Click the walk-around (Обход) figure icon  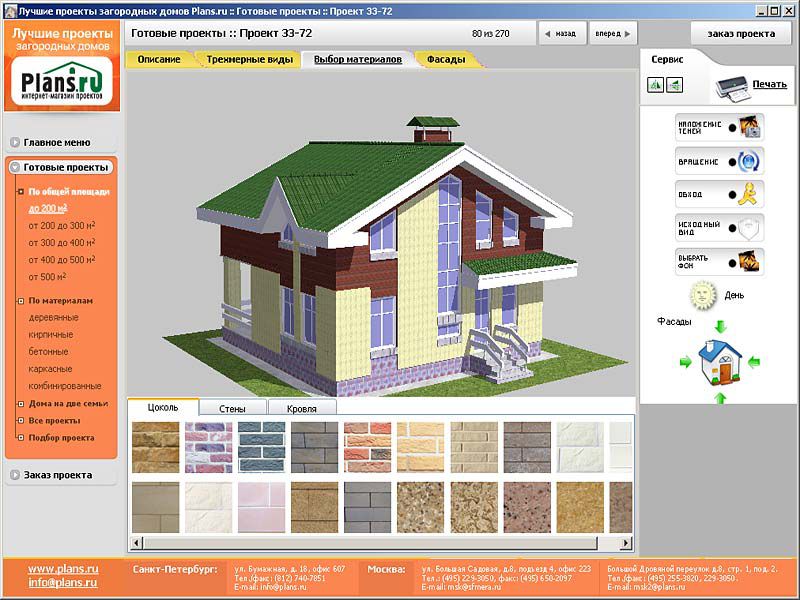(x=747, y=195)
